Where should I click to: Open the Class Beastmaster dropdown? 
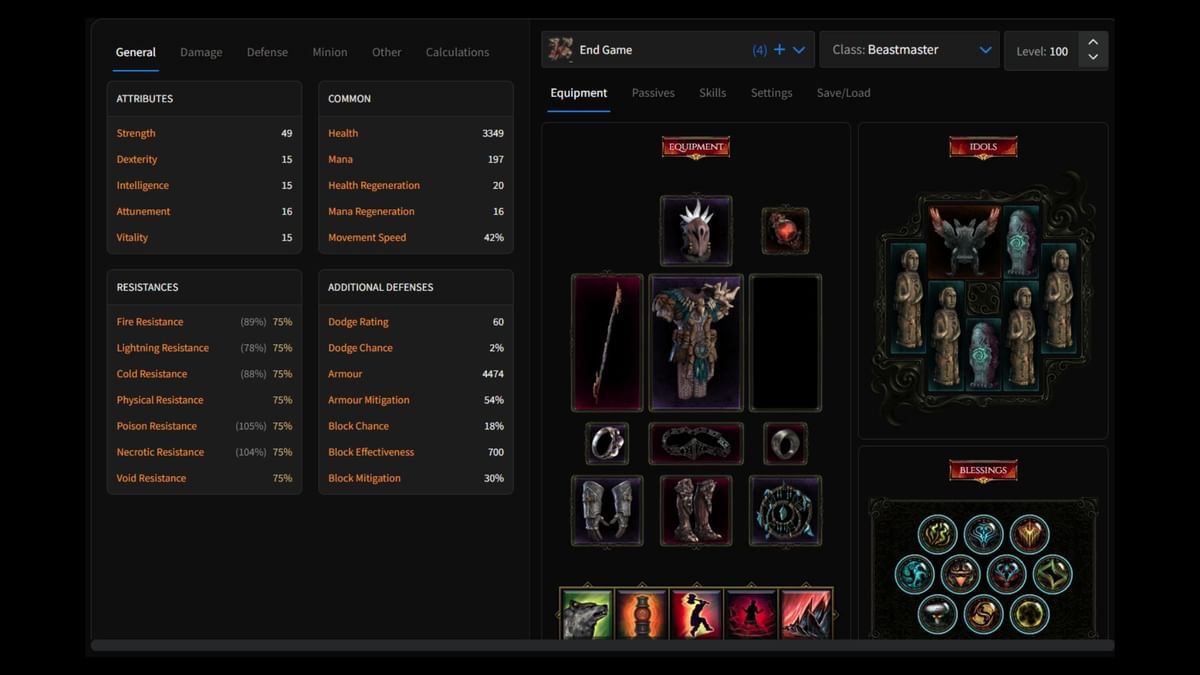coord(985,50)
